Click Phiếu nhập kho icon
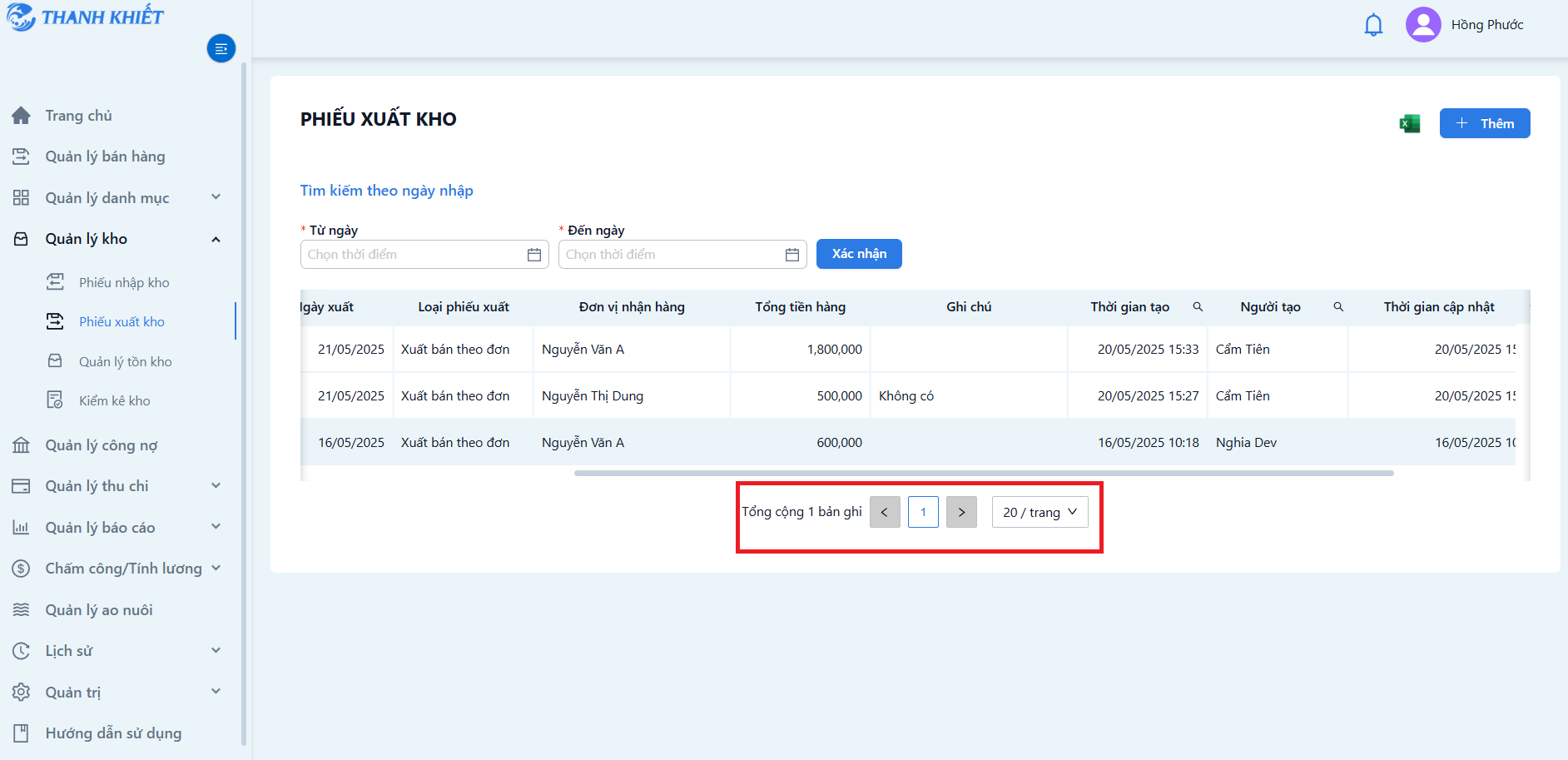1568x760 pixels. 55,282
